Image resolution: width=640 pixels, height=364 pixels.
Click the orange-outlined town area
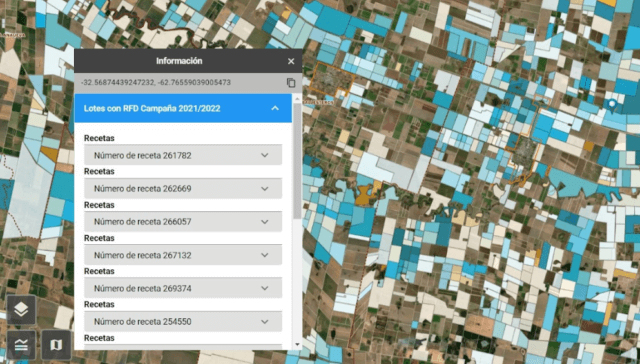[331, 79]
